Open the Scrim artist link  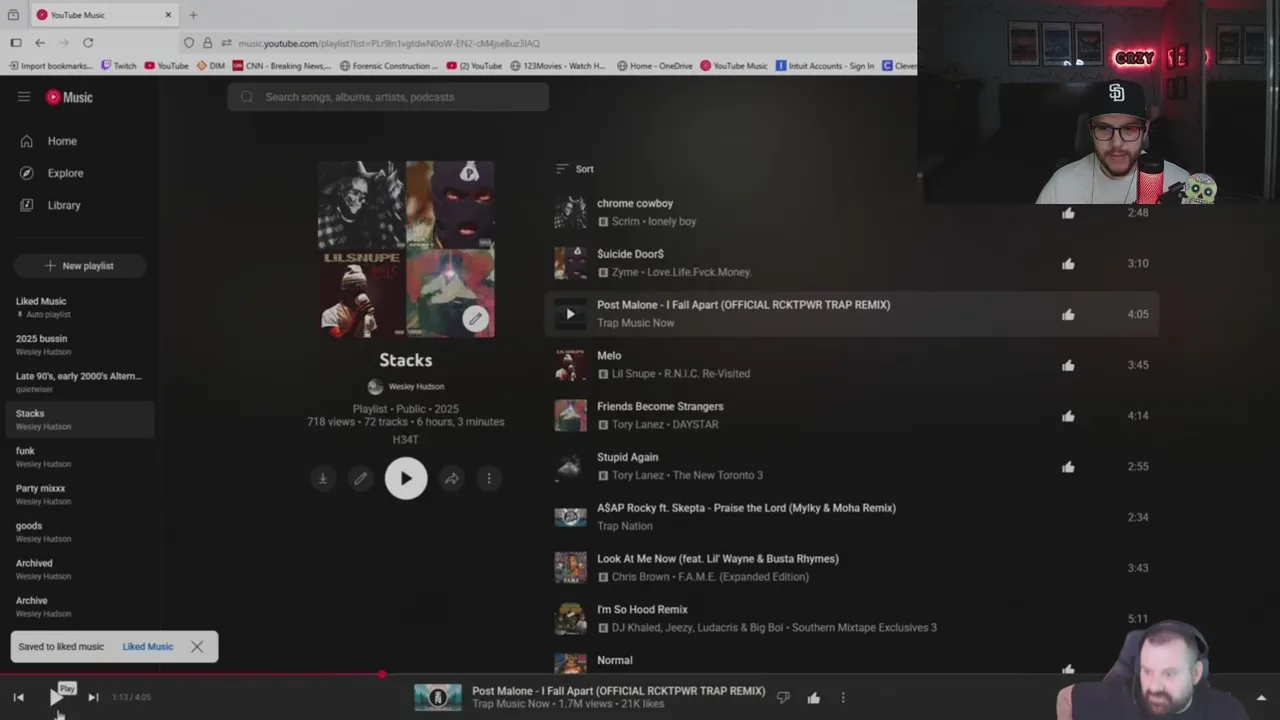coord(625,222)
